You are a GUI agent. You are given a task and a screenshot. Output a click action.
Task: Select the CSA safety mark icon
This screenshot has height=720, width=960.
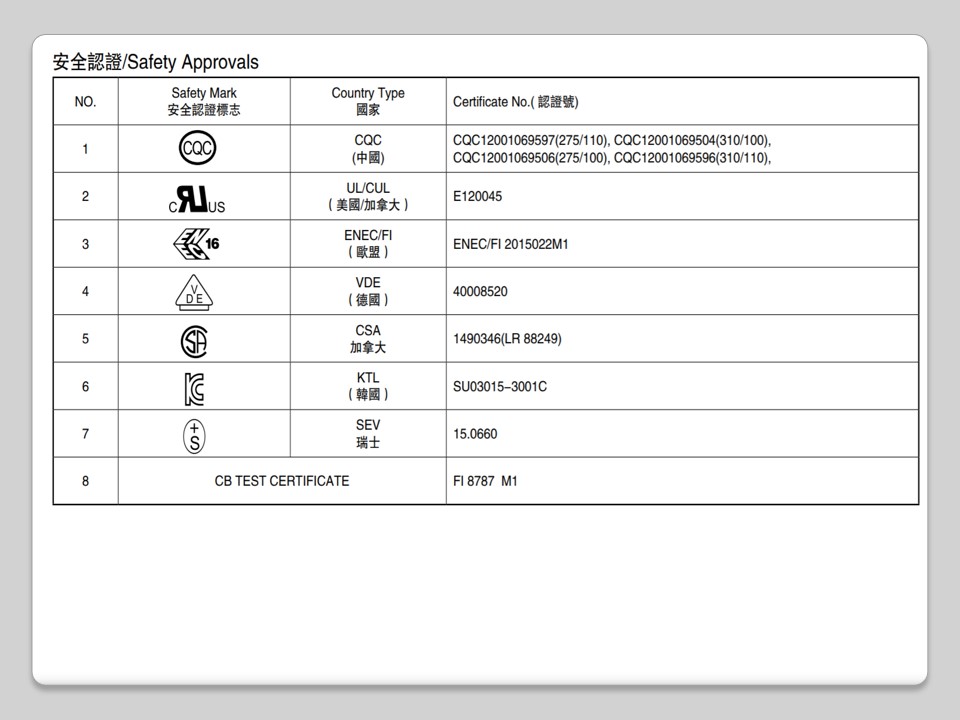(x=194, y=340)
